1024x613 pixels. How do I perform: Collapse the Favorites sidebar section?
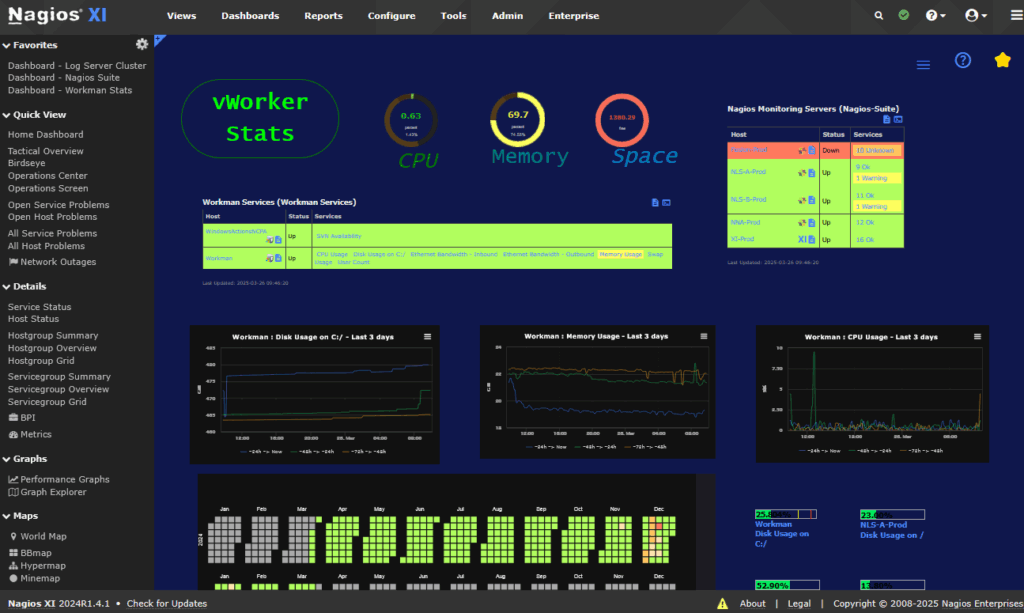[6, 45]
